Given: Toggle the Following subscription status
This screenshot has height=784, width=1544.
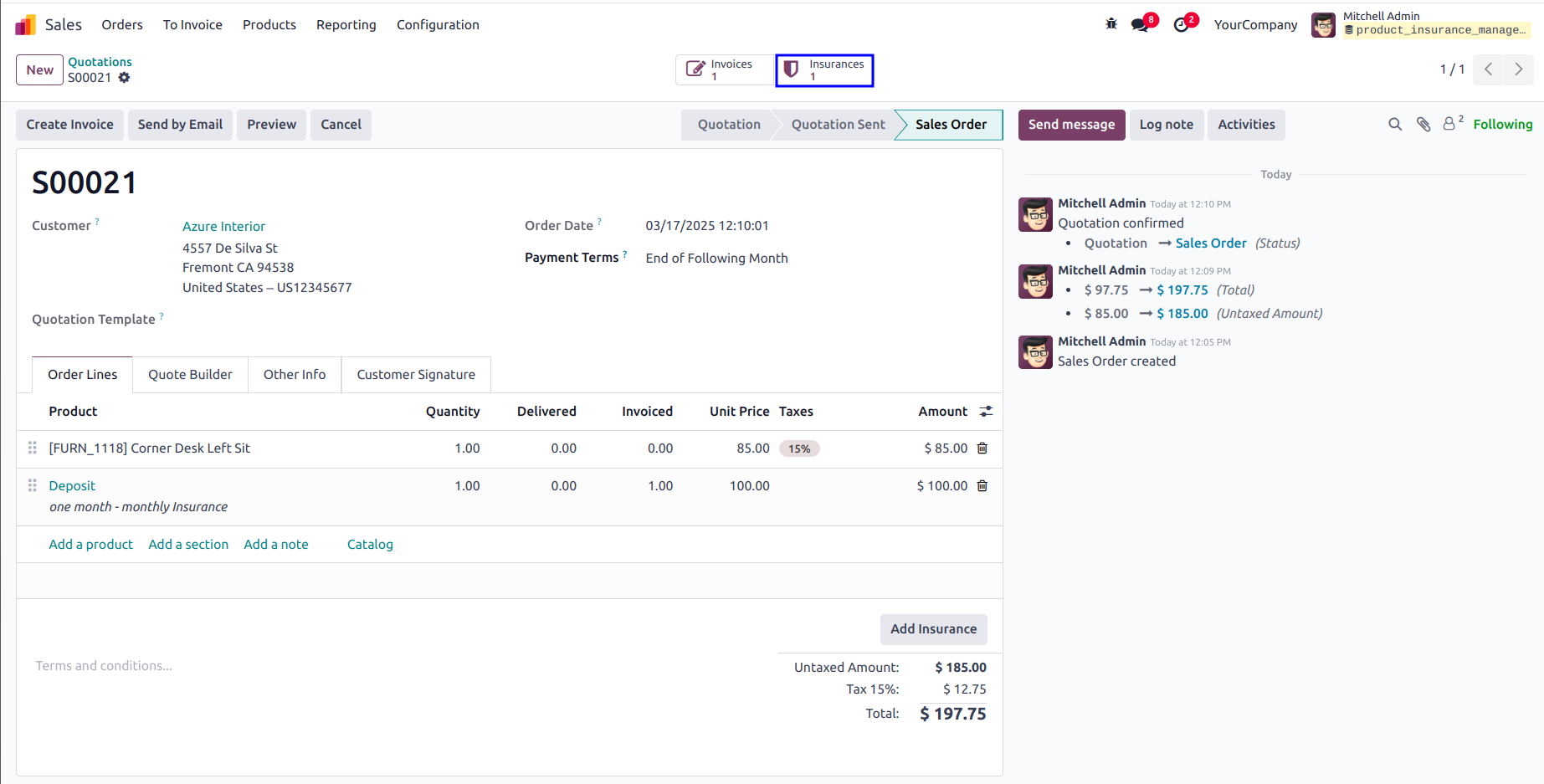Looking at the screenshot, I should (x=1503, y=125).
